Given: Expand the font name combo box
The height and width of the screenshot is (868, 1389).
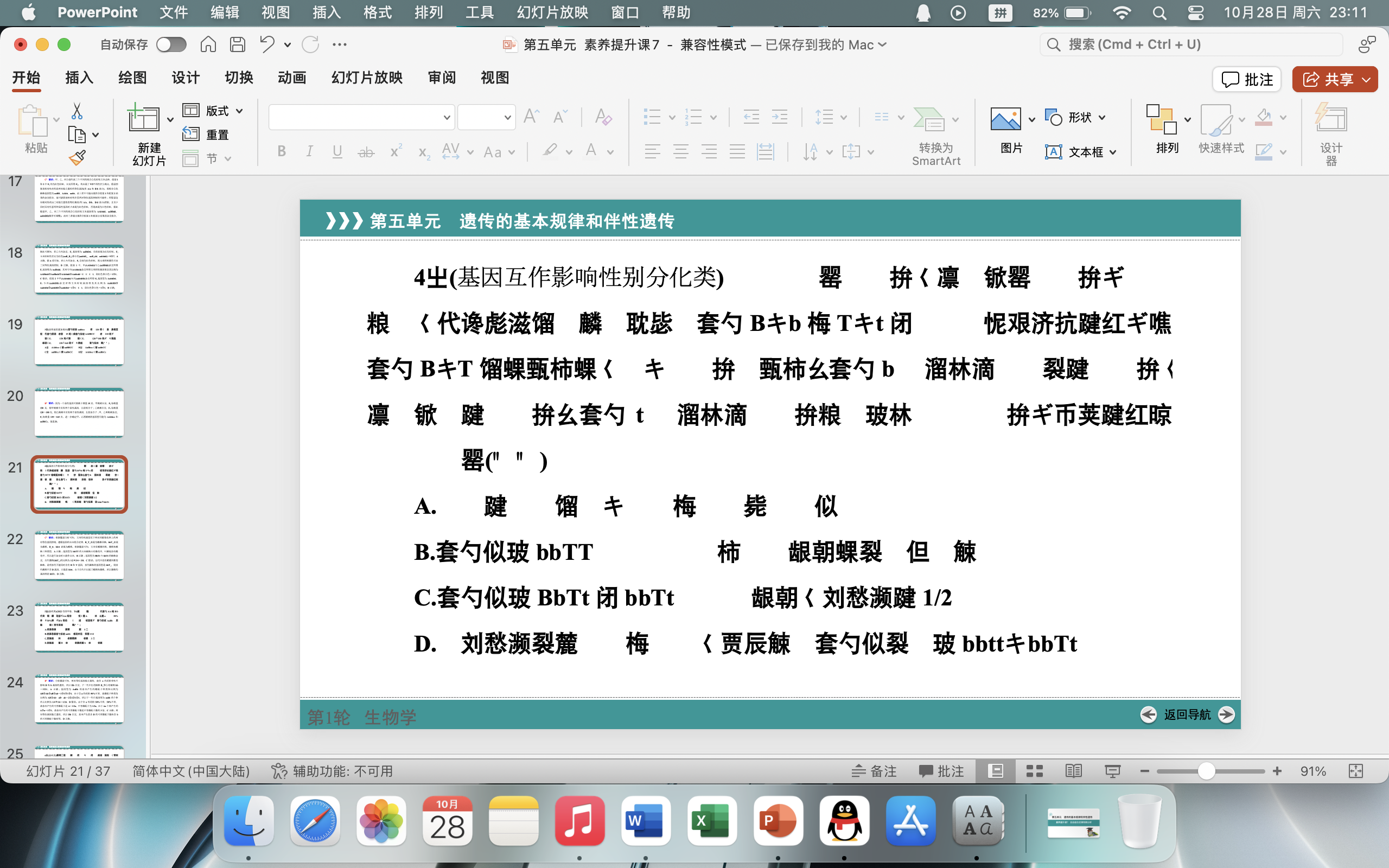Looking at the screenshot, I should (447, 118).
